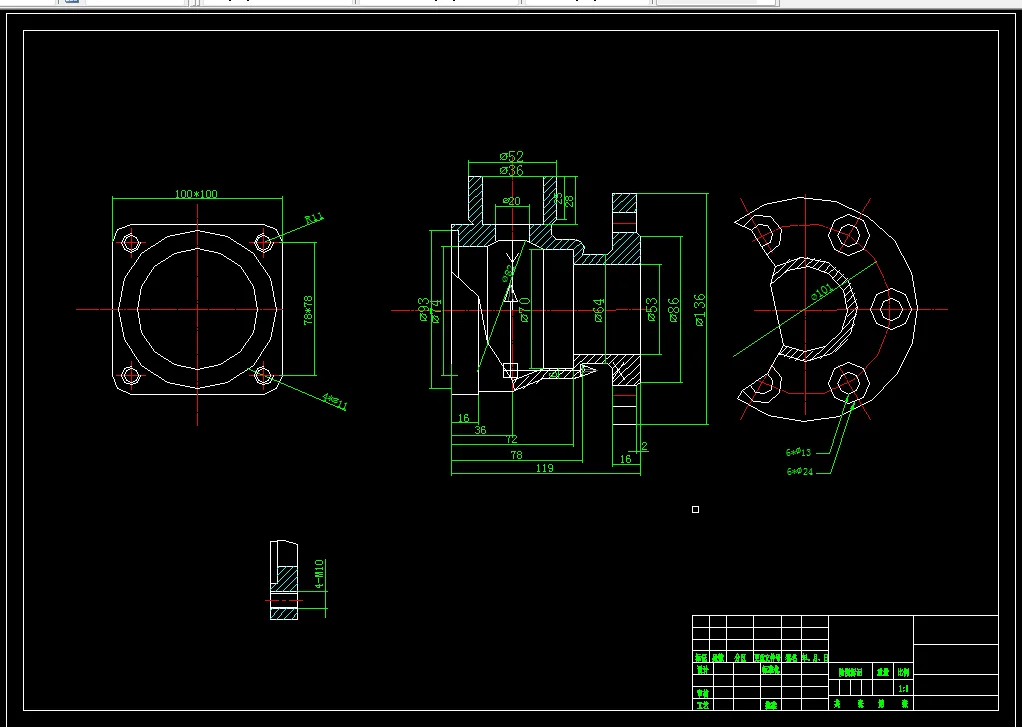Click the ø93 diameter label
Image resolution: width=1022 pixels, height=727 pixels.
424,309
